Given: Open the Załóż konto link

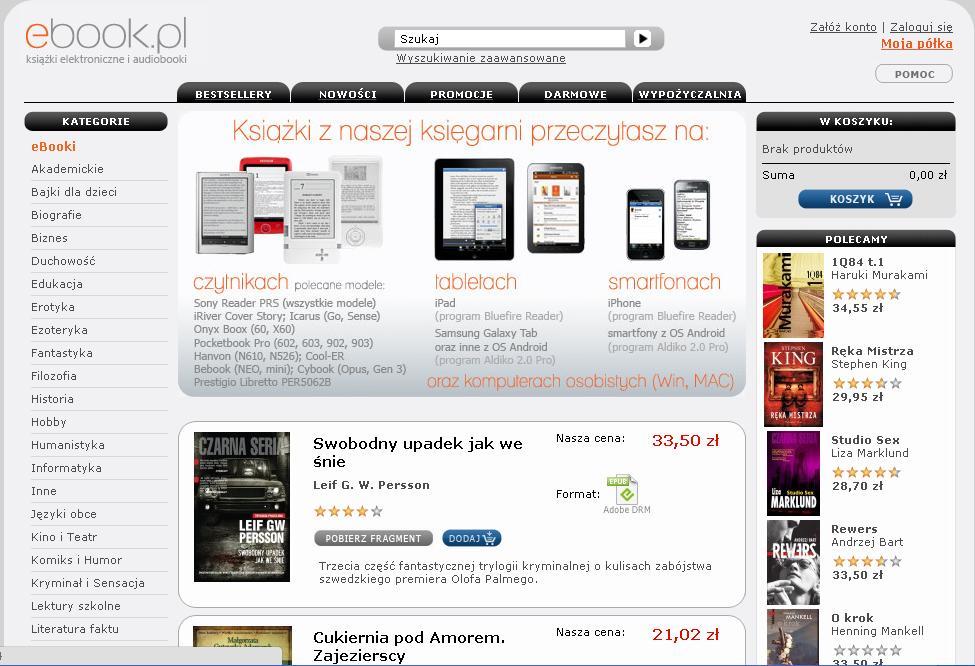Looking at the screenshot, I should 843,27.
